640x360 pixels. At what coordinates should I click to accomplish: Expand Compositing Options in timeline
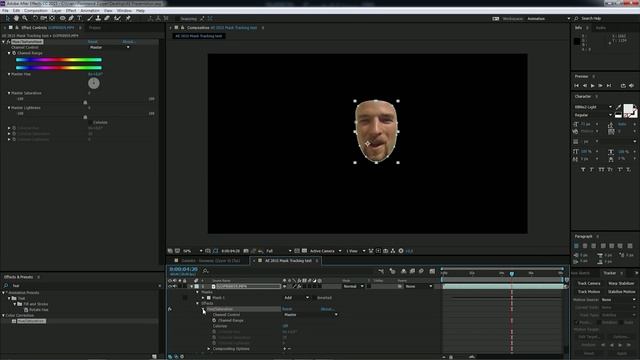click(209, 349)
